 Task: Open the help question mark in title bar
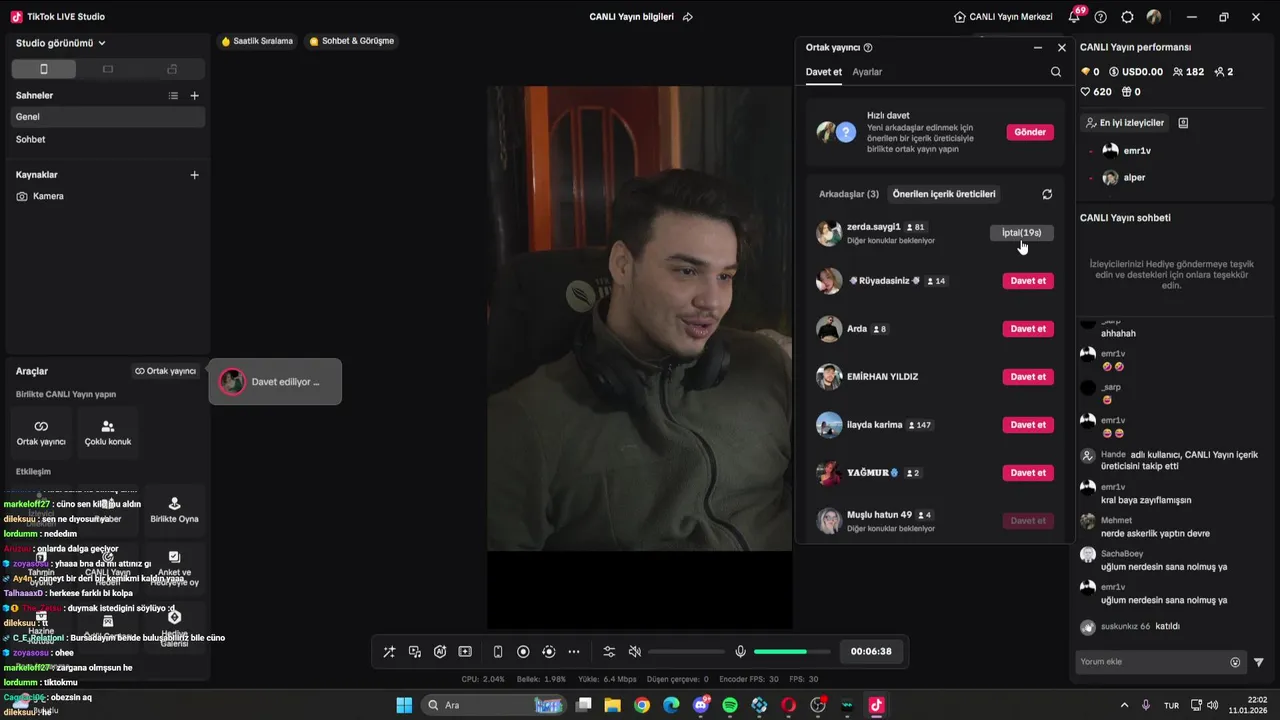tap(1101, 17)
